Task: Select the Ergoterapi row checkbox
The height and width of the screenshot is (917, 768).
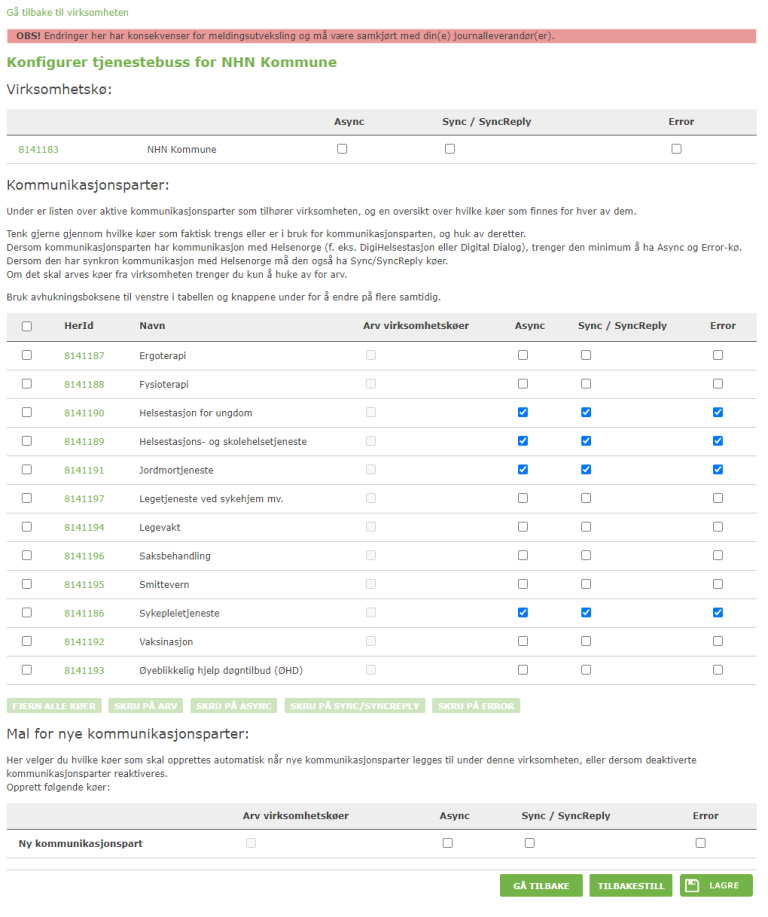Action: tap(27, 355)
